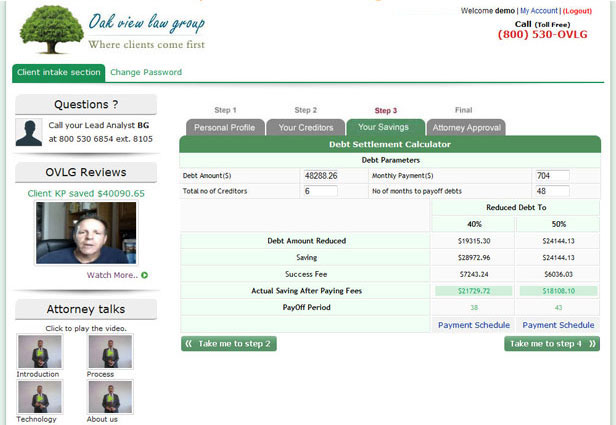Open Payment Schedule for 50% reduction
This screenshot has height=425, width=616.
(558, 325)
